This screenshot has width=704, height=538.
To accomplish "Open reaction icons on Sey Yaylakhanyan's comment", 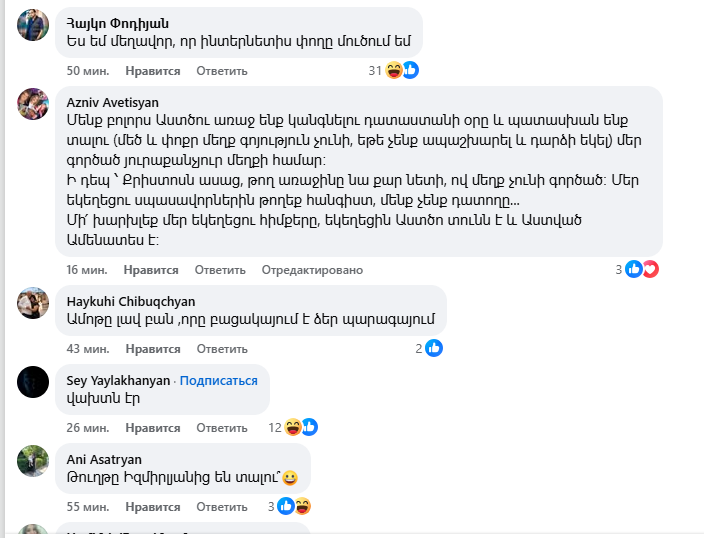I will click(301, 427).
